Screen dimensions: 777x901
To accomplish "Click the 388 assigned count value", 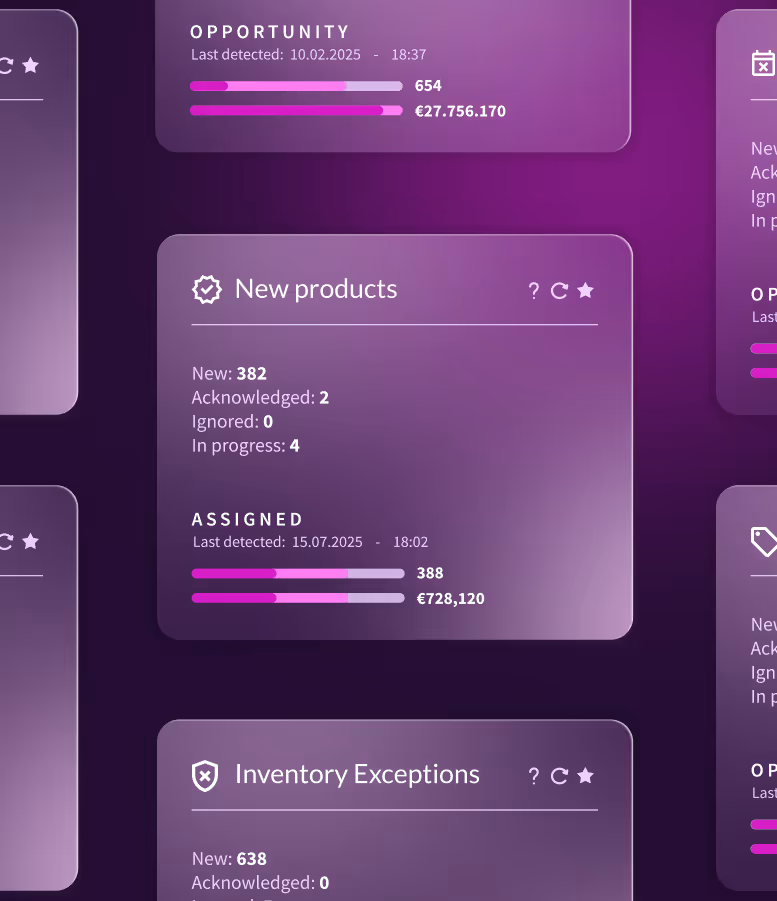I will point(430,573).
